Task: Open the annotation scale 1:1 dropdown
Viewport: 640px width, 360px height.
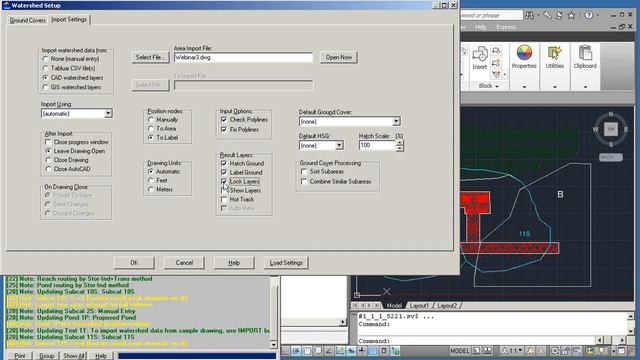Action: coord(520,351)
